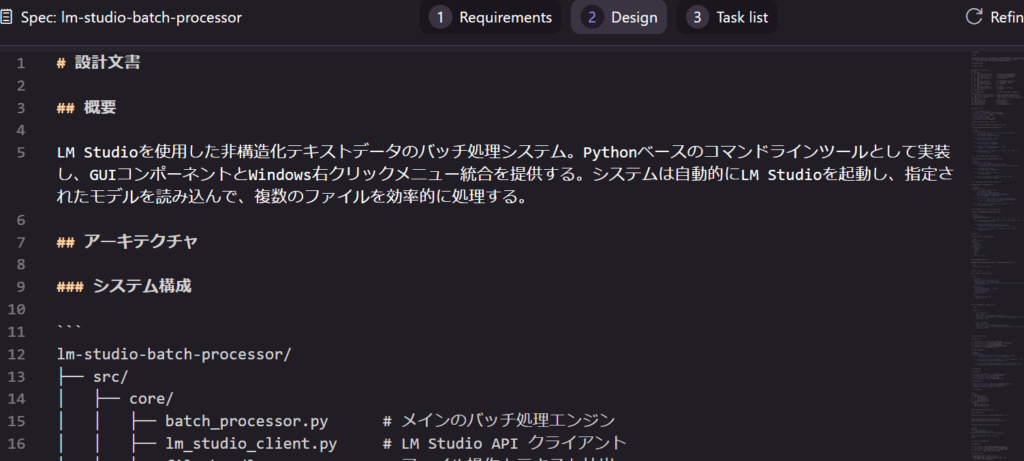Click line number 5 in the gutter
Screen dimensions: 1024x461
point(22,153)
